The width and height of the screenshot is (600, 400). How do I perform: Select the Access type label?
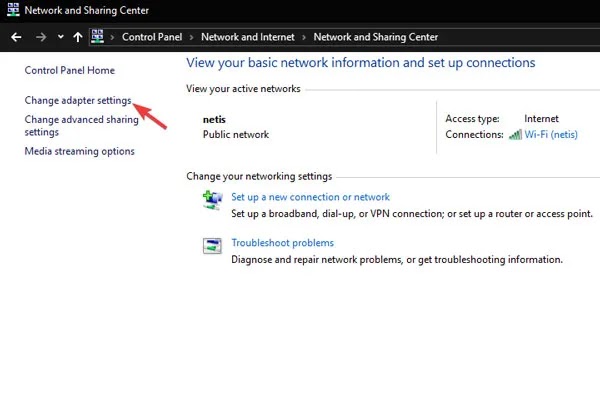473,119
